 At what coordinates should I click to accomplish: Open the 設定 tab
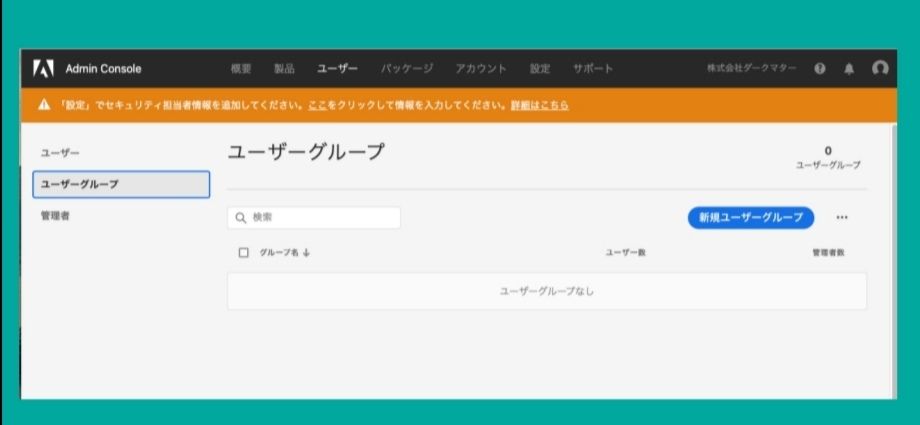[540, 69]
